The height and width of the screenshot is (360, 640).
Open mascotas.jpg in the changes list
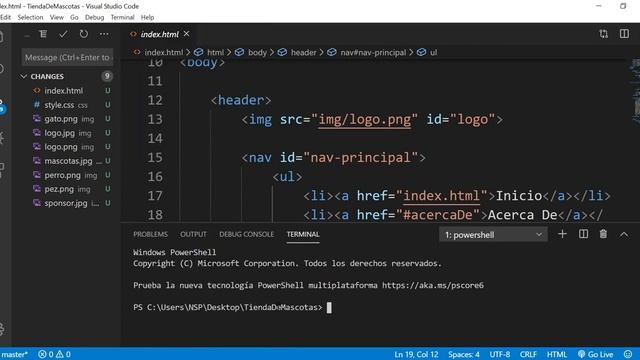68,161
